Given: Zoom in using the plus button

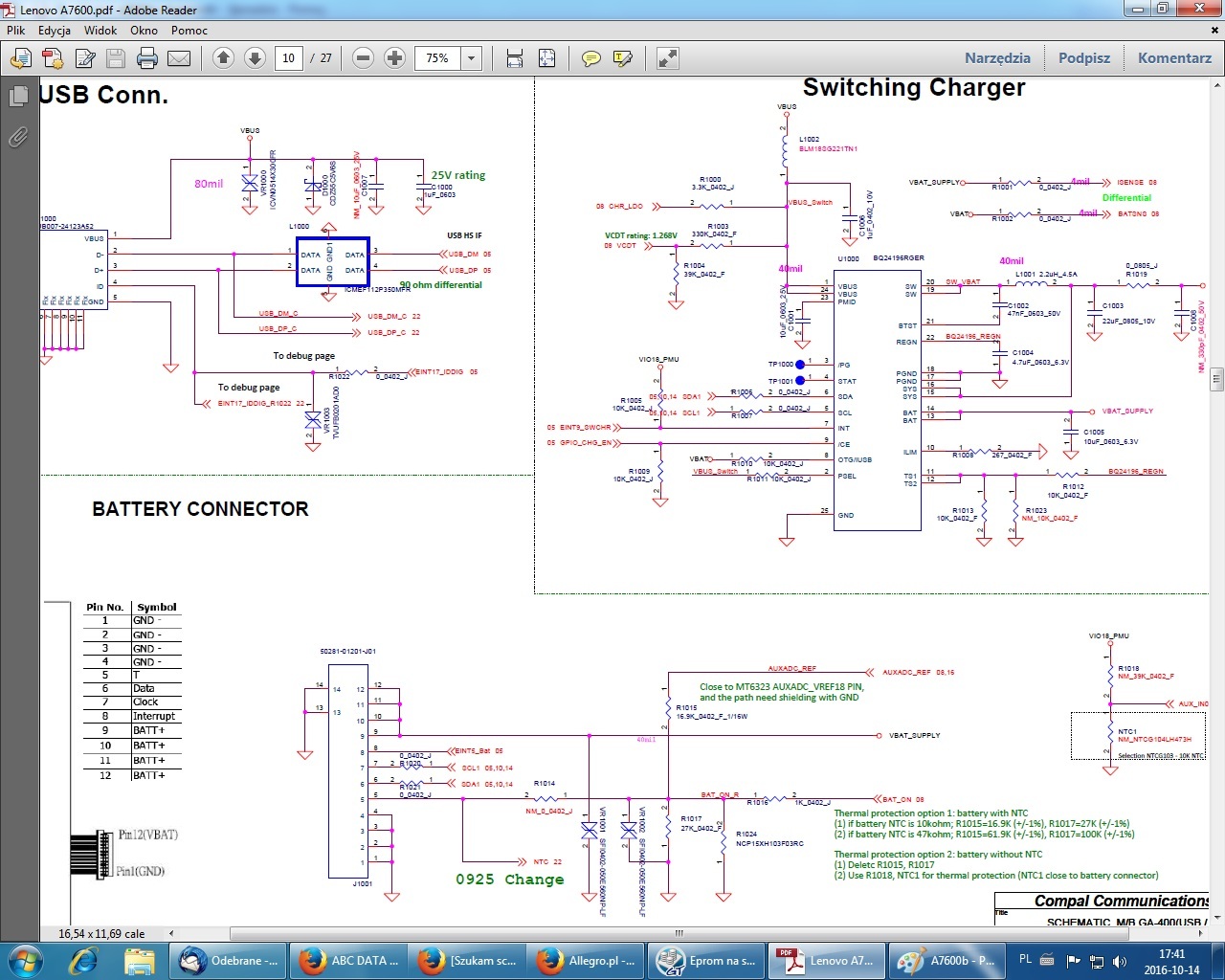Looking at the screenshot, I should coord(394,58).
